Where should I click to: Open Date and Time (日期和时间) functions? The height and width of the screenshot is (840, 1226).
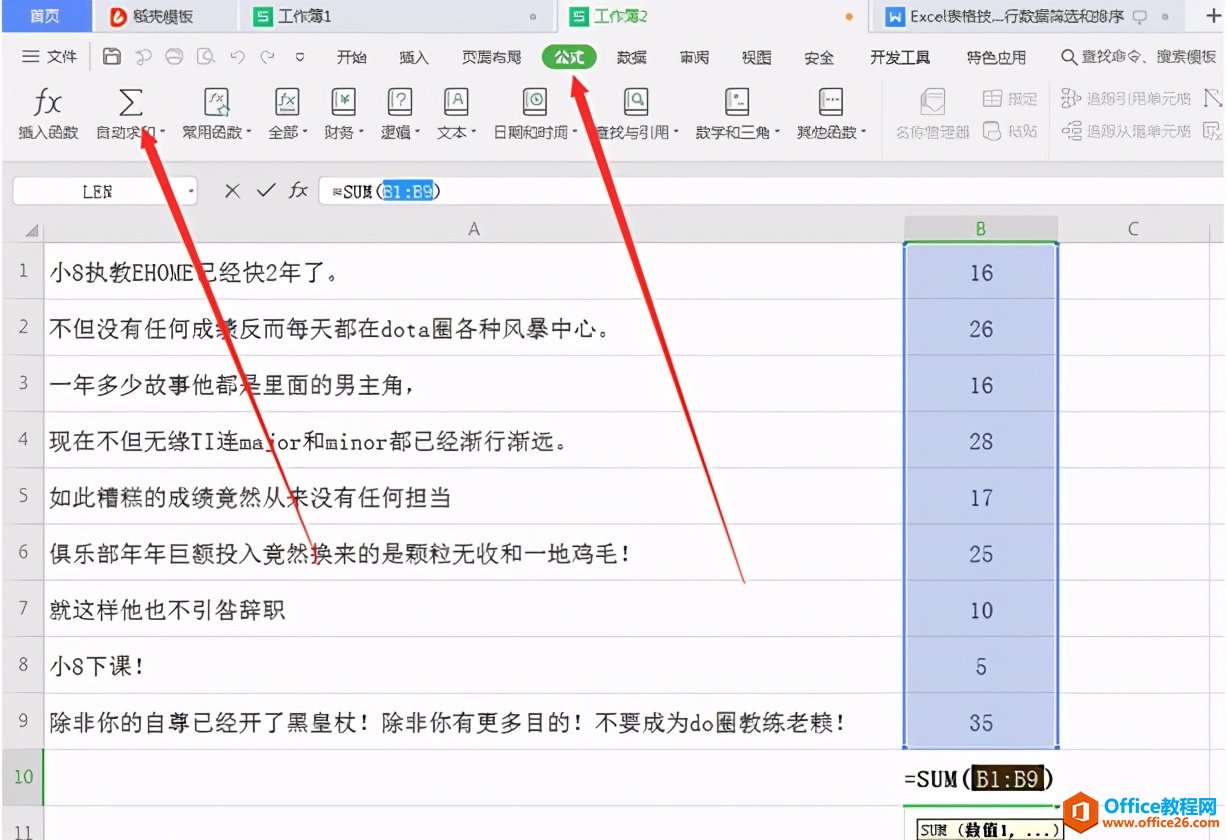tap(535, 102)
